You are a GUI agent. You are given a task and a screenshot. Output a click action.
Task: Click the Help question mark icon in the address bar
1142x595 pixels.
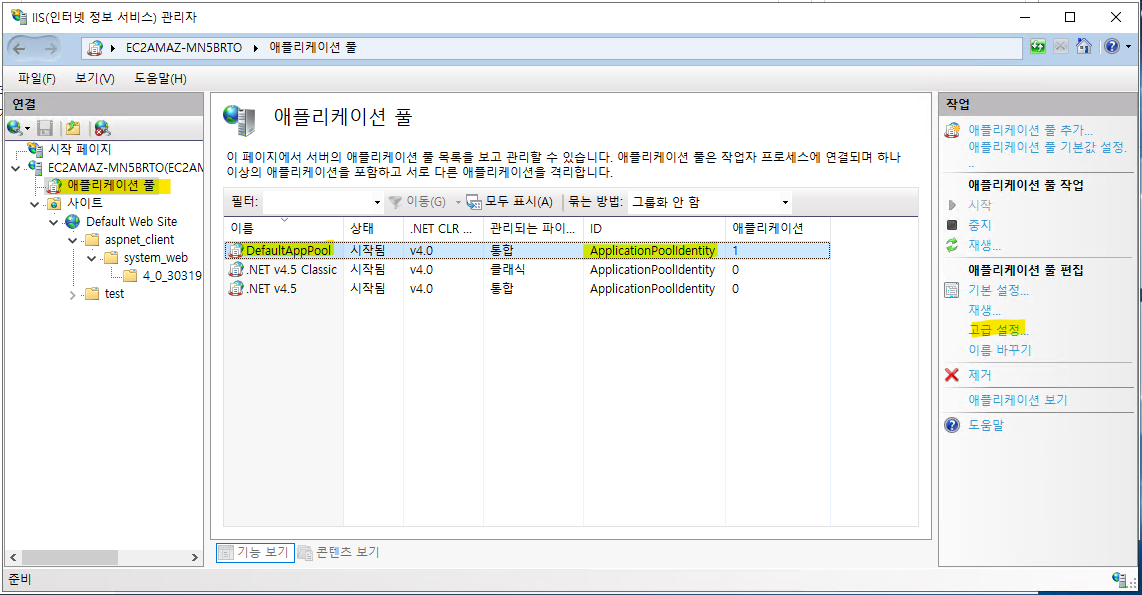(x=1111, y=47)
